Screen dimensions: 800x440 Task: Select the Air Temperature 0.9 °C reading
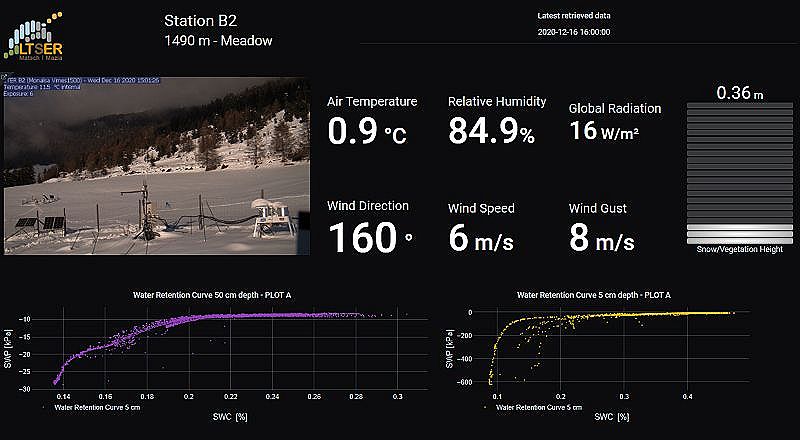[x=367, y=131]
